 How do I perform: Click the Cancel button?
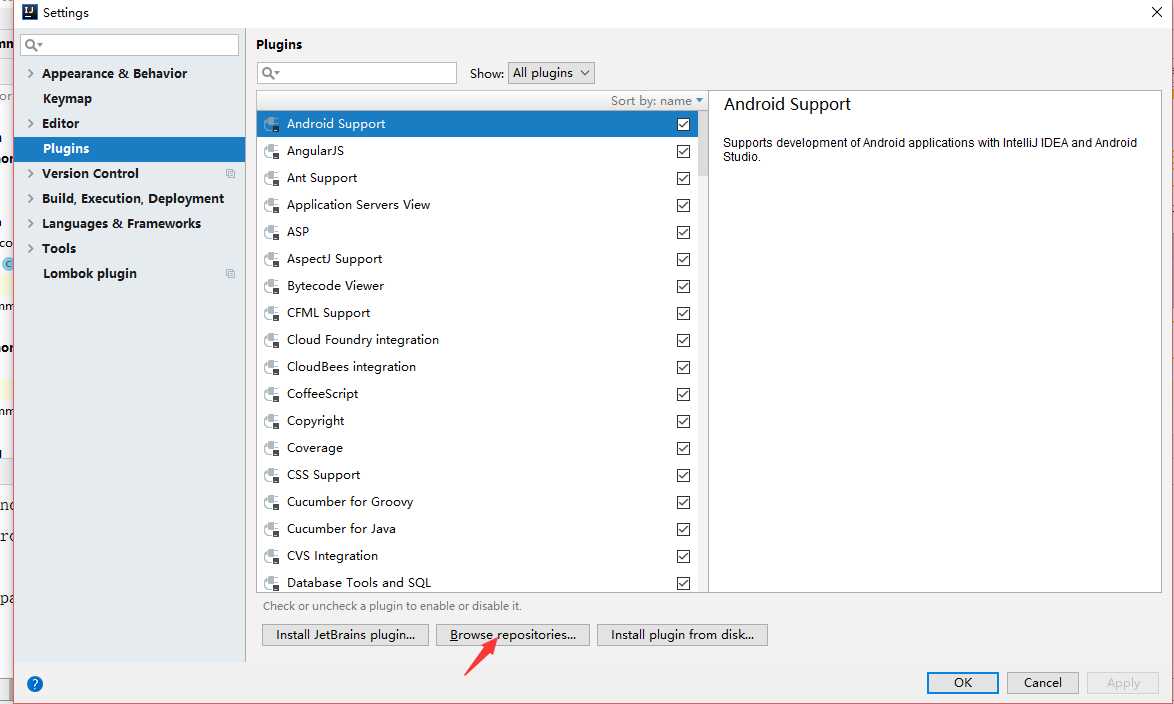[x=1043, y=683]
